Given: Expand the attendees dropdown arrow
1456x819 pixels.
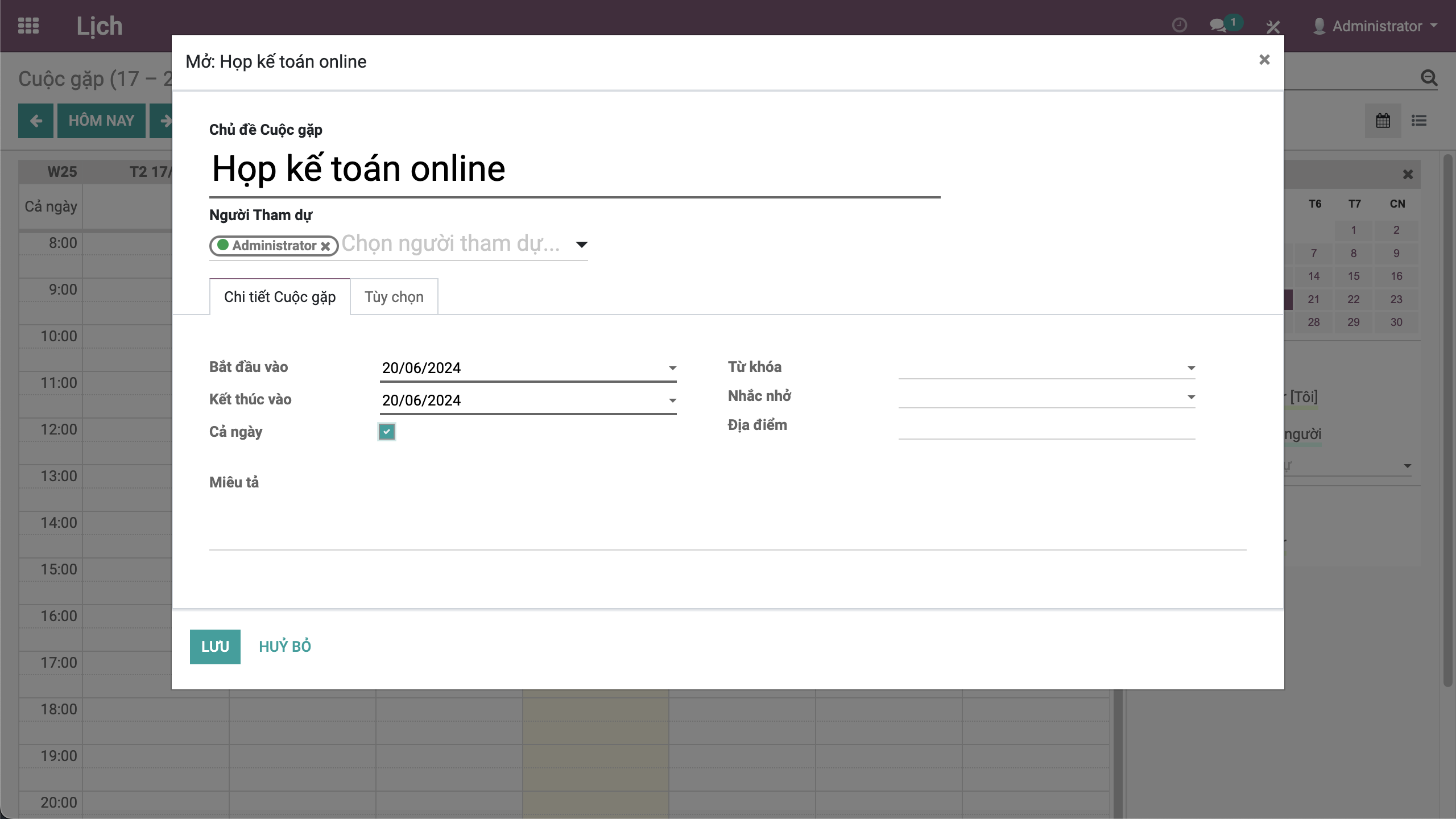Looking at the screenshot, I should pyautogui.click(x=581, y=245).
